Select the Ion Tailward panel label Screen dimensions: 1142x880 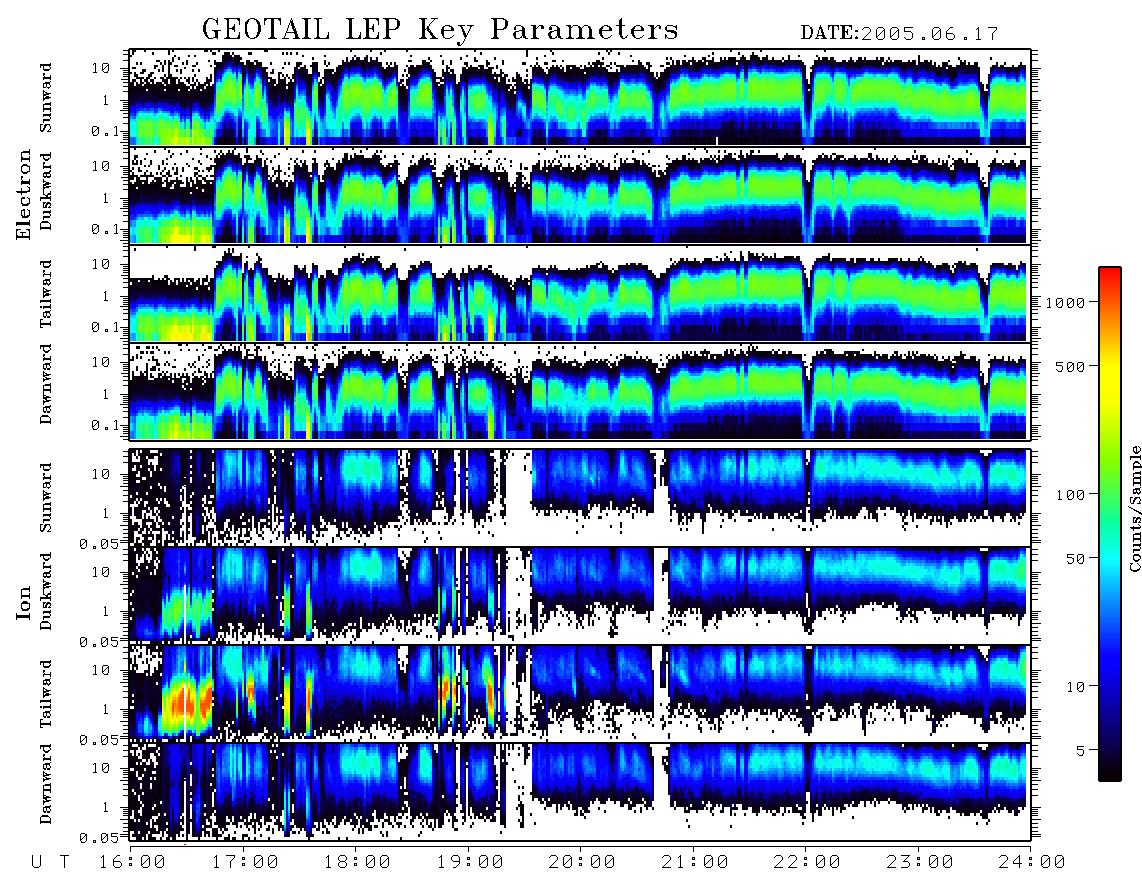pos(46,694)
